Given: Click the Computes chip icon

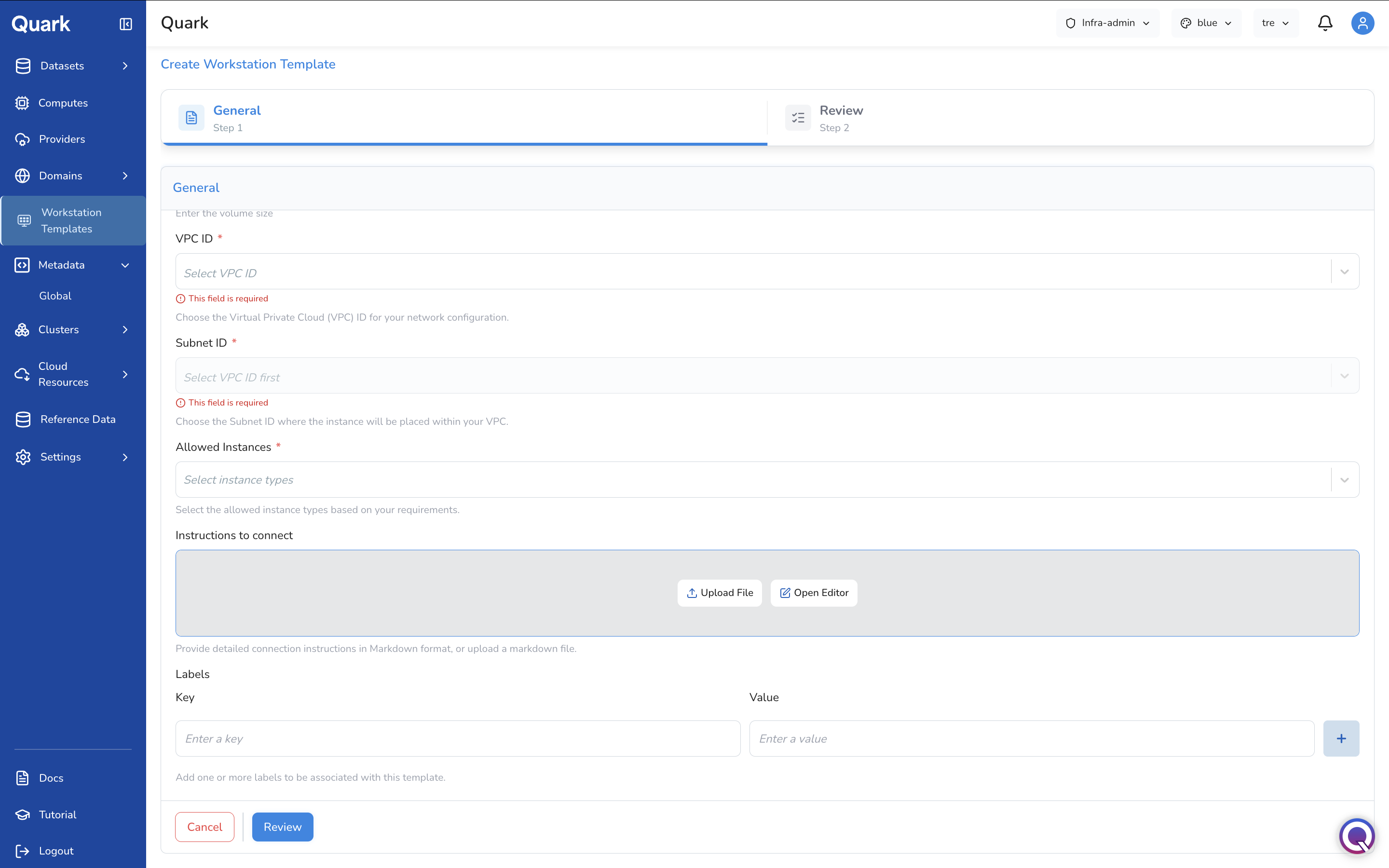Looking at the screenshot, I should (22, 103).
